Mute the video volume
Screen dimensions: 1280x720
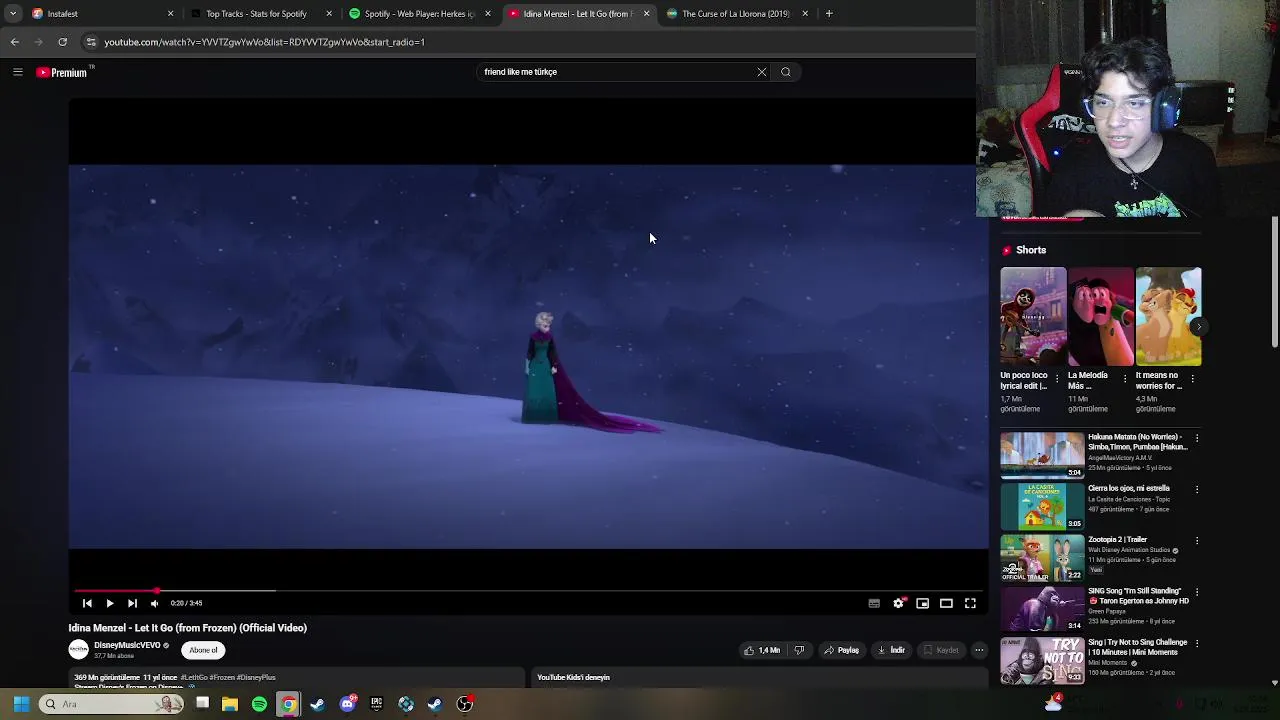pyautogui.click(x=154, y=603)
